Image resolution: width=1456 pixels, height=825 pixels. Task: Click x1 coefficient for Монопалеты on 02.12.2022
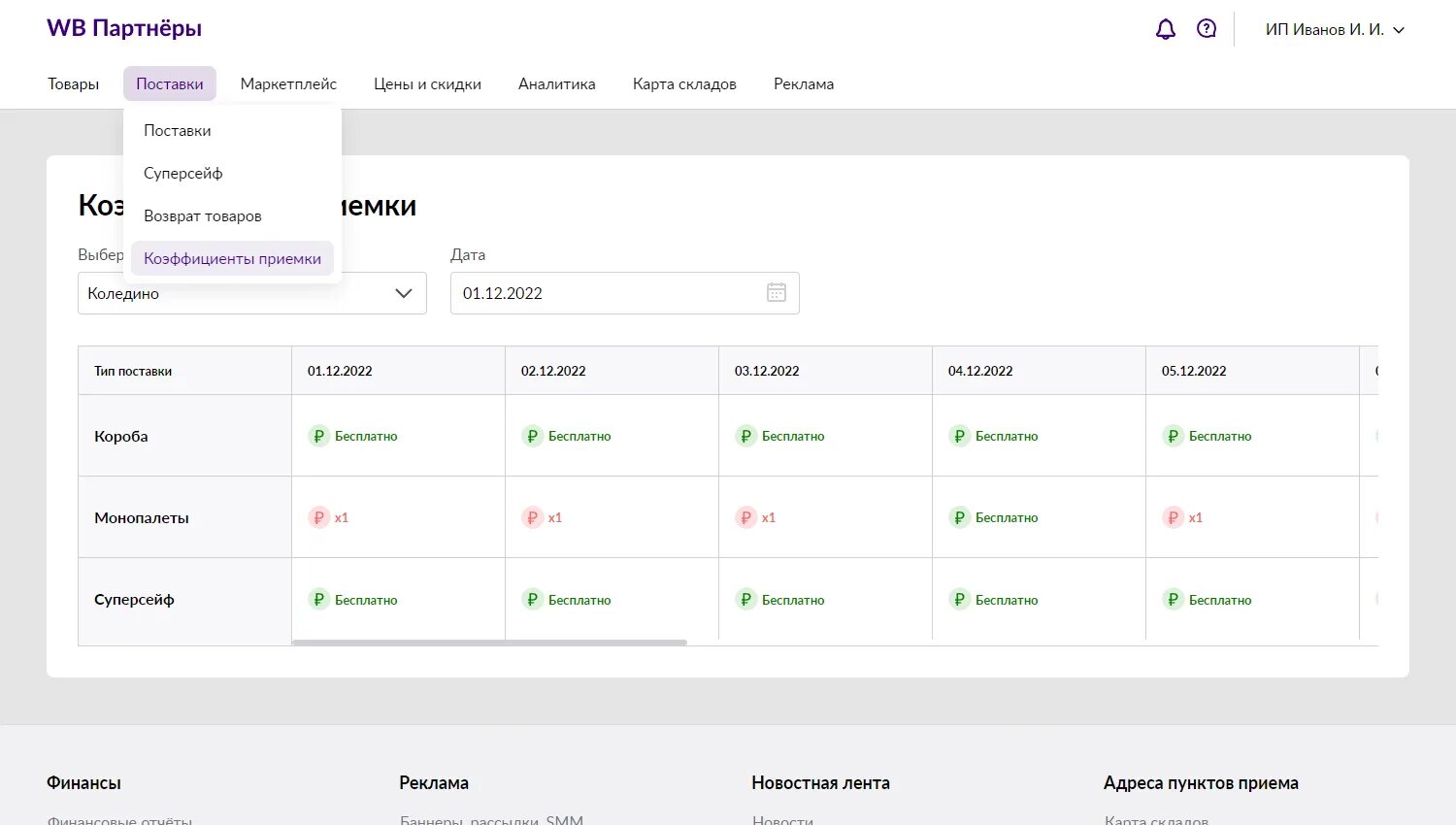pyautogui.click(x=555, y=517)
